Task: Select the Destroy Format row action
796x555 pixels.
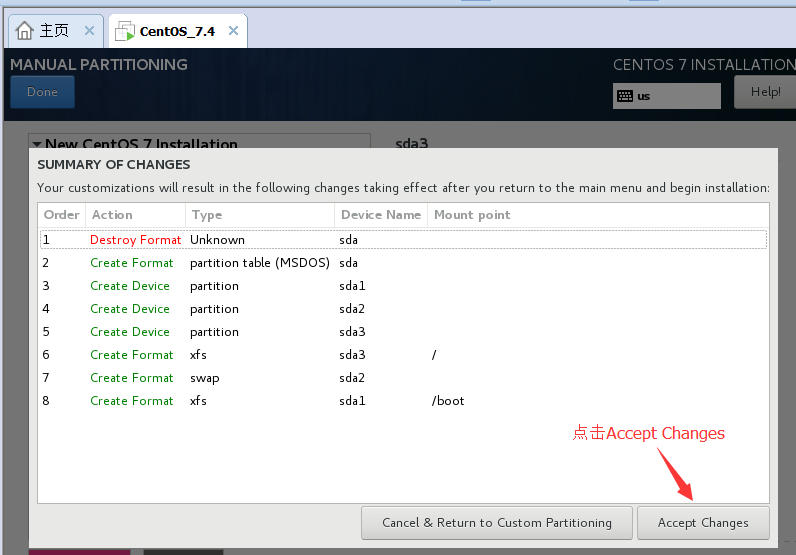Action: point(136,240)
